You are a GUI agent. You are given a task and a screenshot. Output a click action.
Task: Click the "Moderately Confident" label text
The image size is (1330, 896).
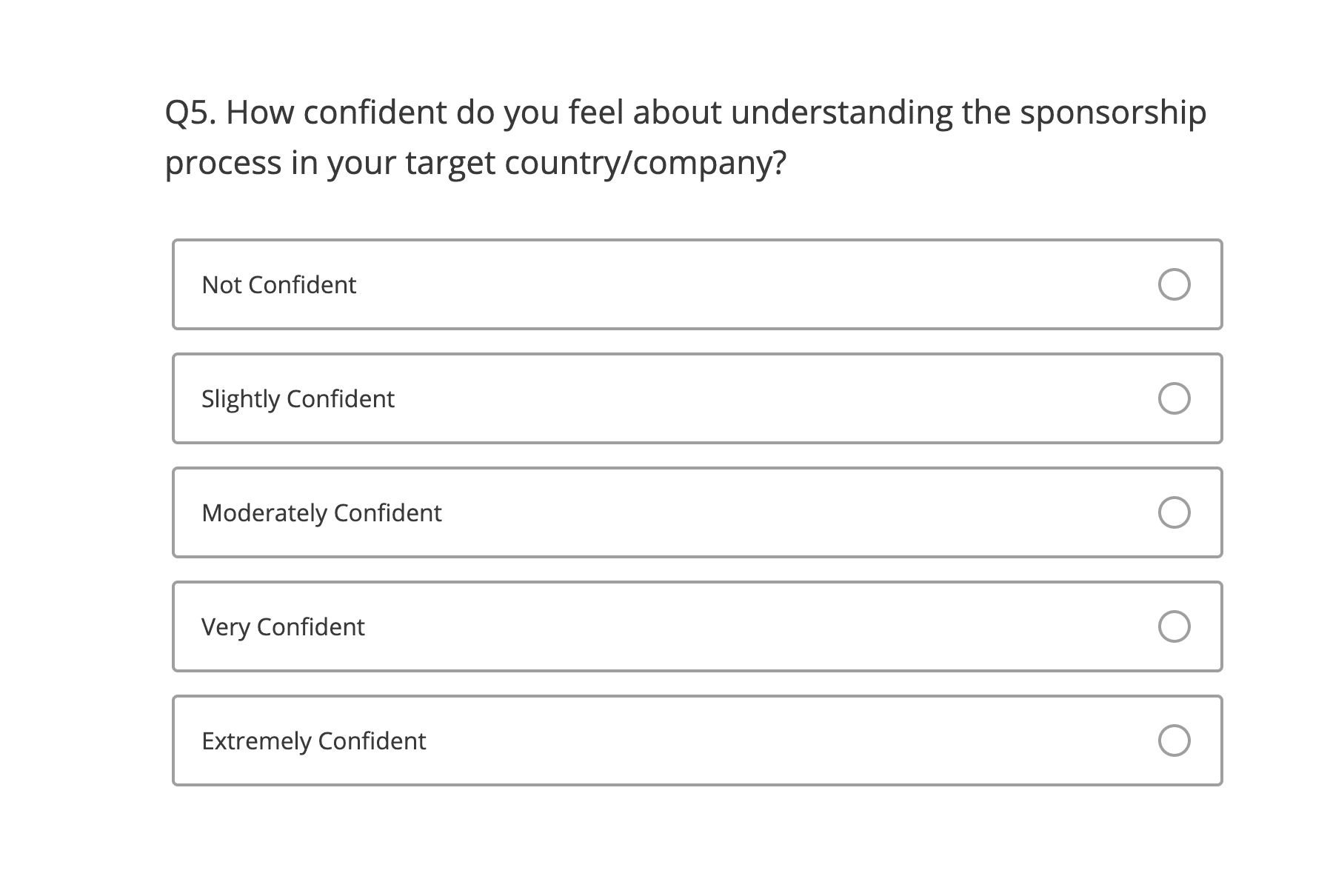(321, 513)
